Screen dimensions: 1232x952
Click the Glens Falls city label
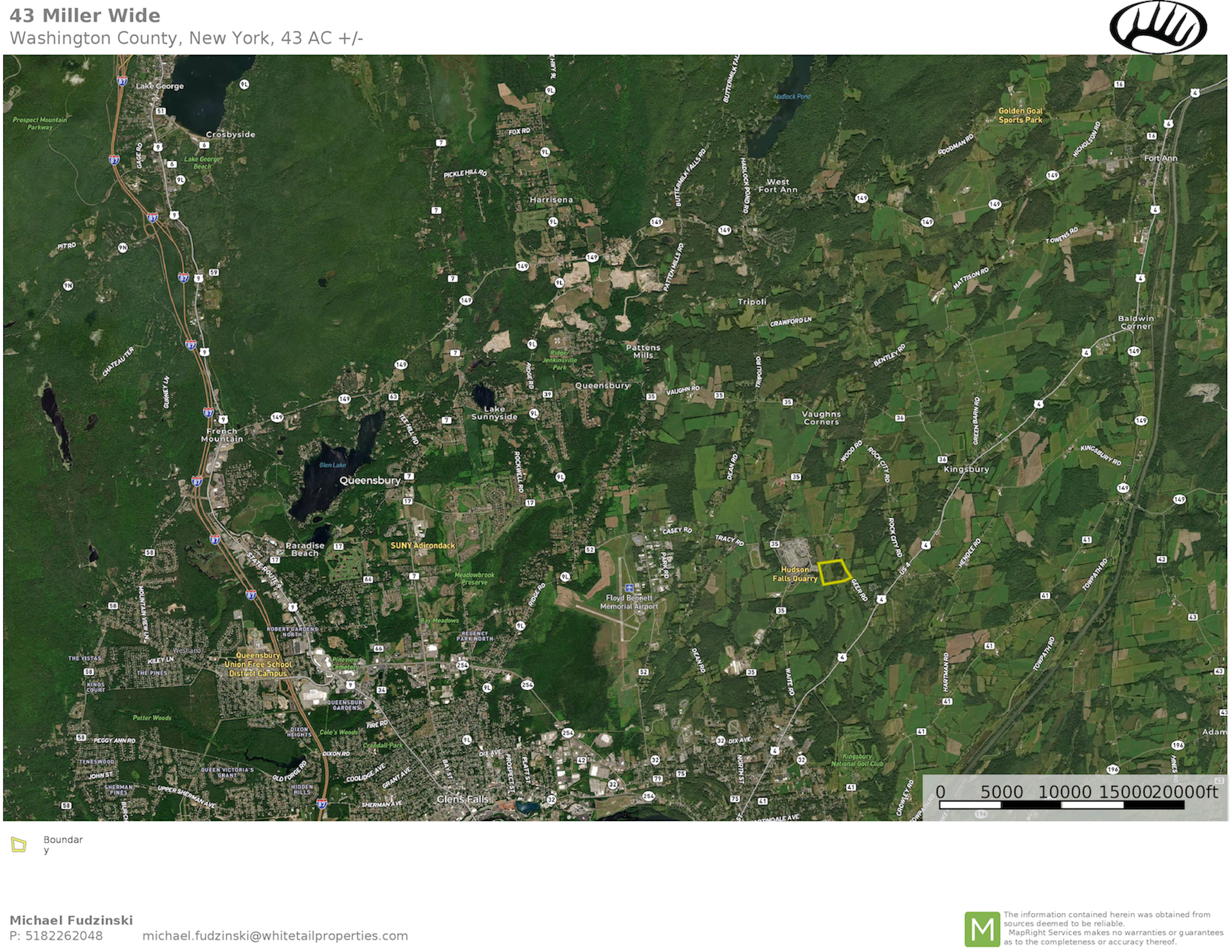(462, 799)
